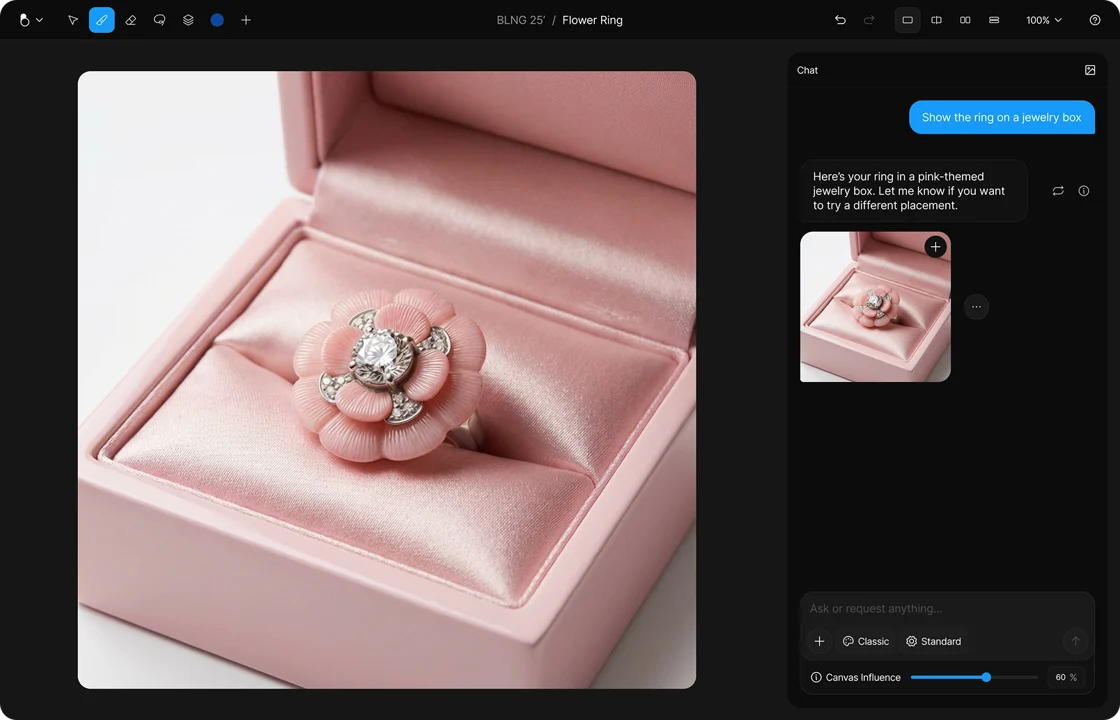Image resolution: width=1120 pixels, height=720 pixels.
Task: Switch to the stacked rows view
Action: pyautogui.click(x=994, y=20)
